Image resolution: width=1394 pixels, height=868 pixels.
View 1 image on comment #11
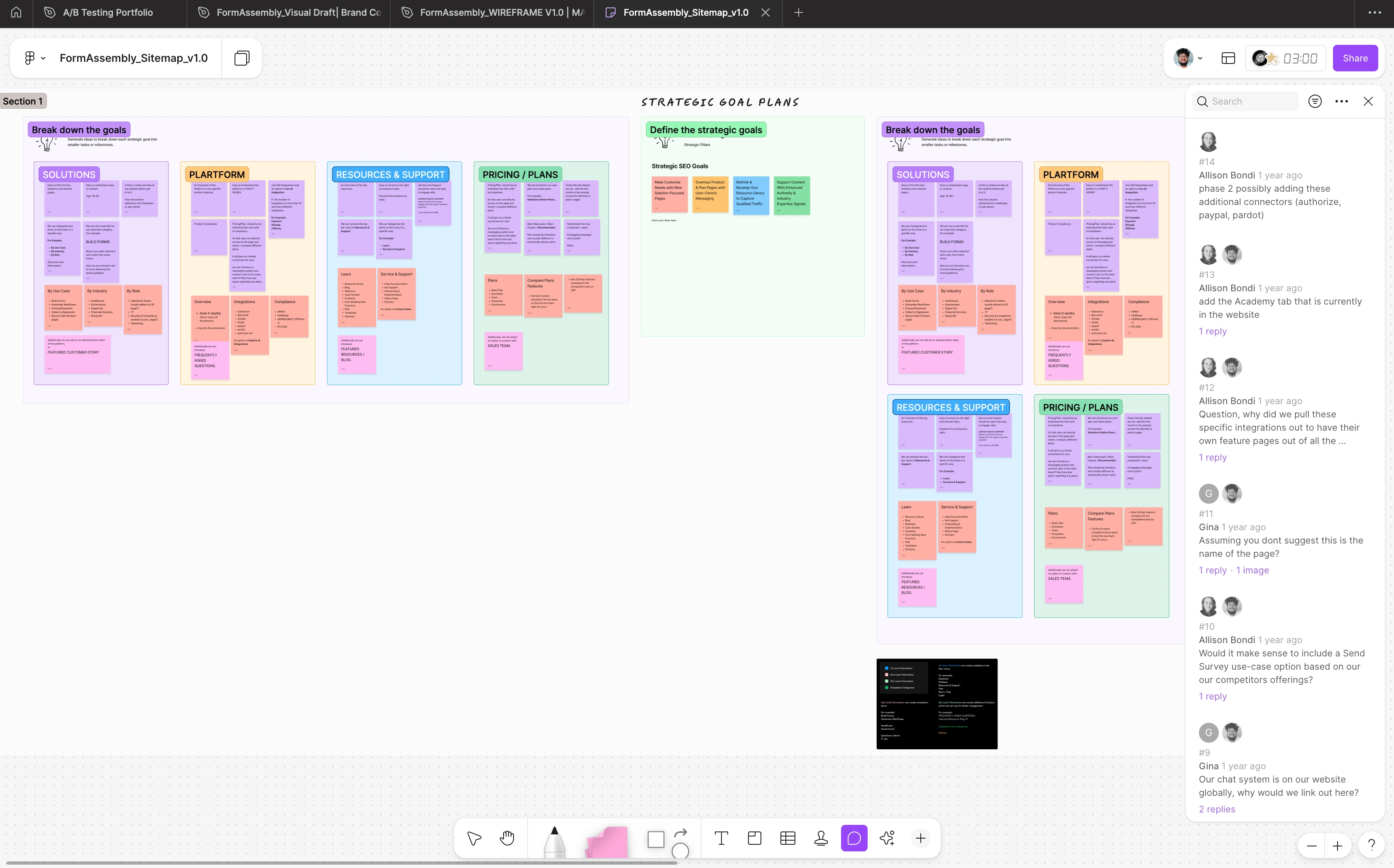[x=1252, y=570]
